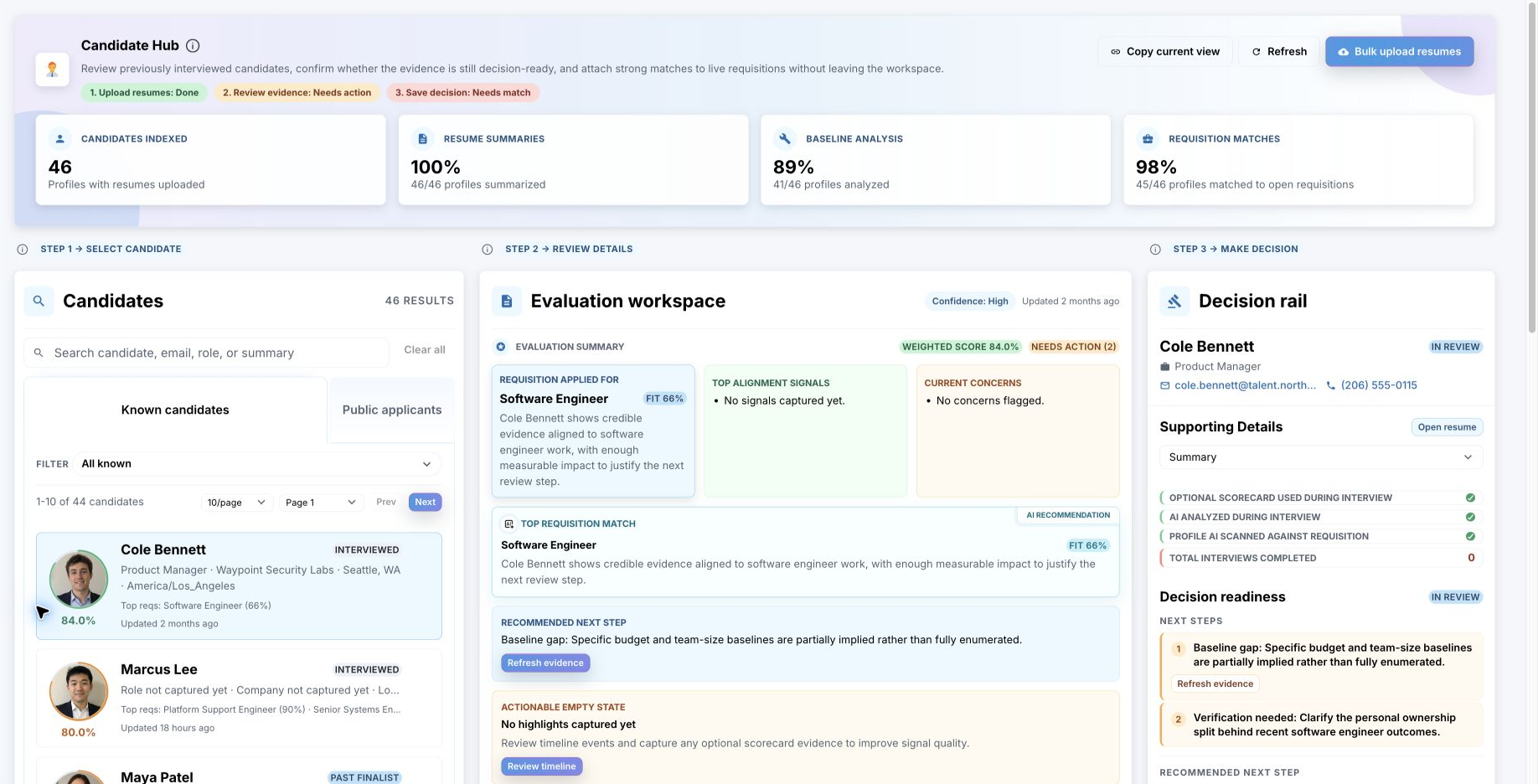Click the Requisition Matches briefcase icon
This screenshot has height=784, width=1538.
click(x=1148, y=138)
